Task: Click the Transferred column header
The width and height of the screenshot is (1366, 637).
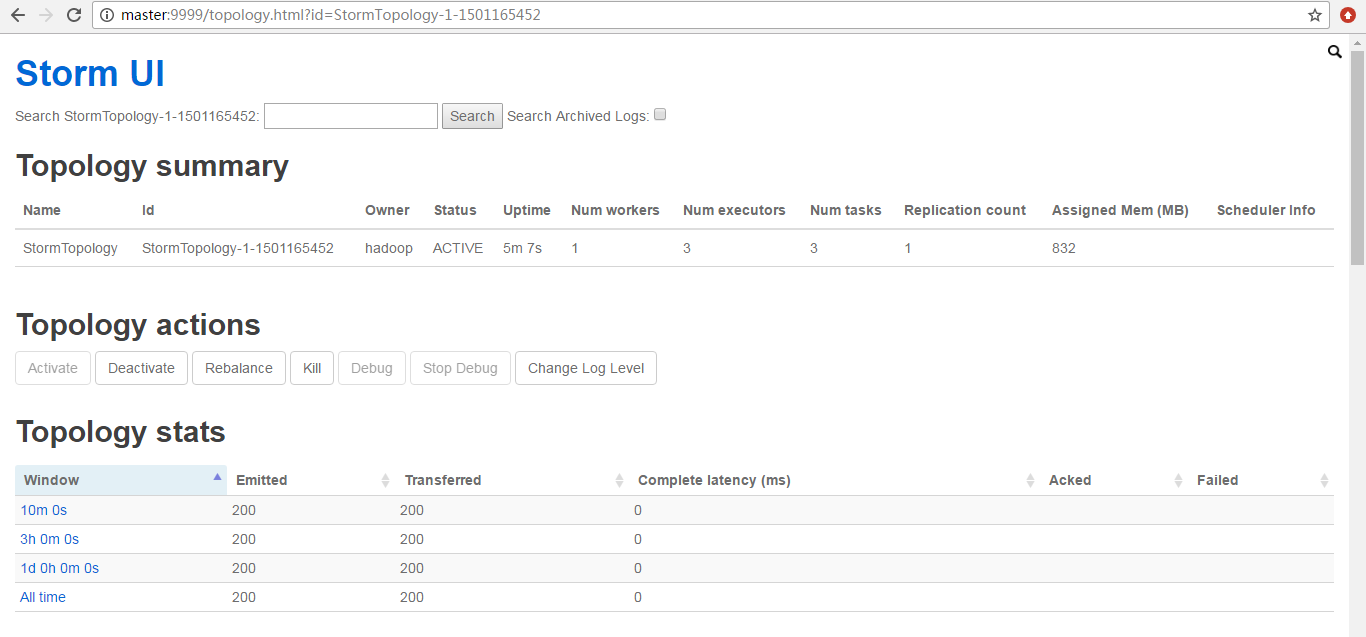Action: click(512, 480)
